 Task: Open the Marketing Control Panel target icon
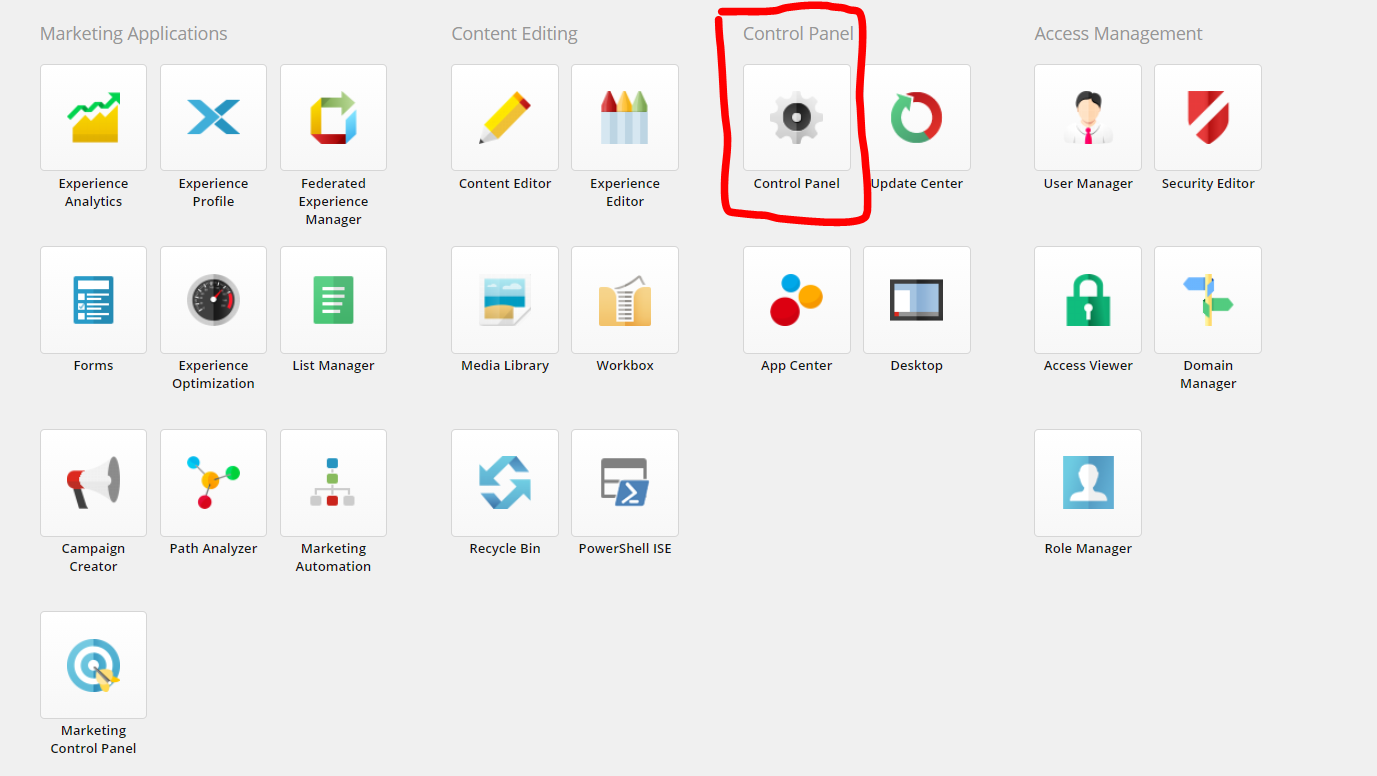[x=93, y=664]
